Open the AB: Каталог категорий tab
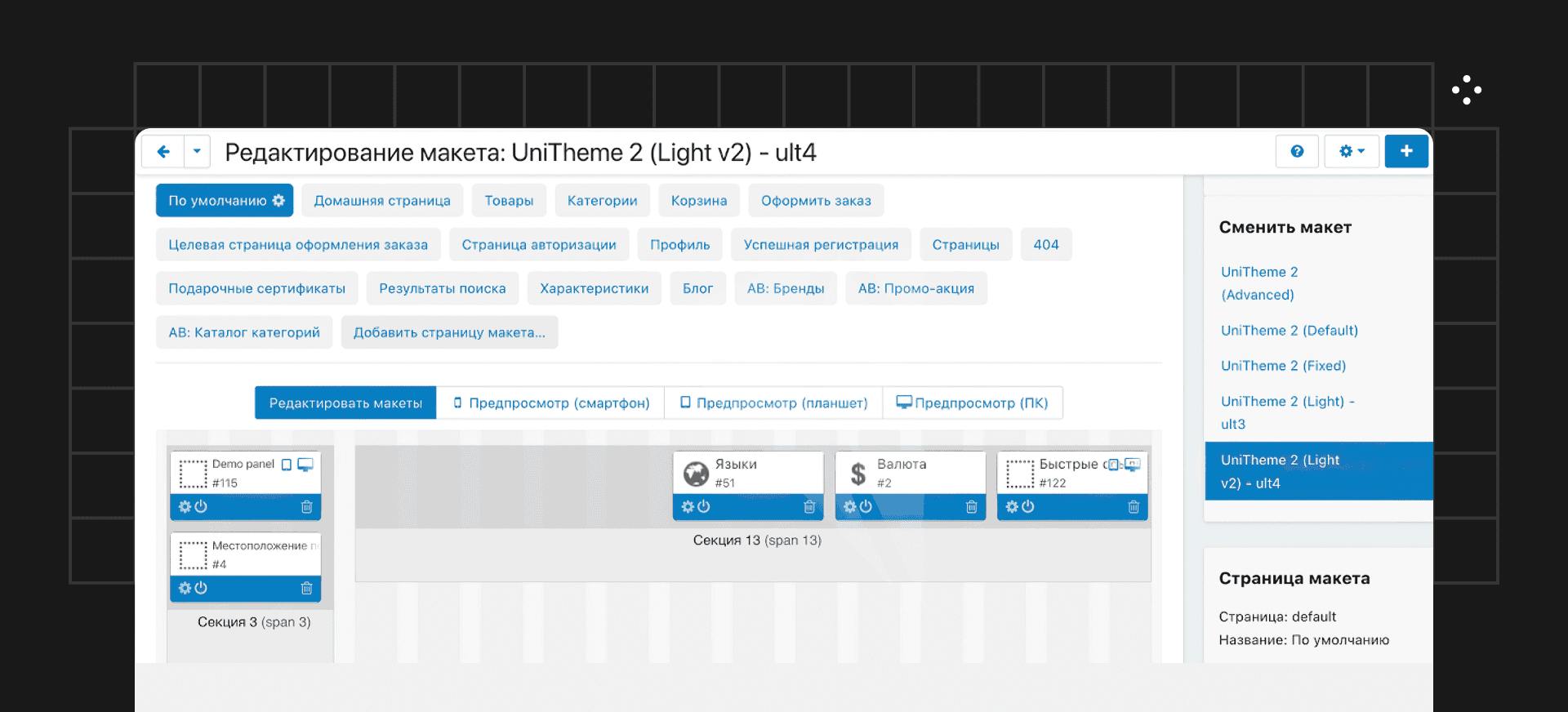The height and width of the screenshot is (712, 1568). point(244,332)
